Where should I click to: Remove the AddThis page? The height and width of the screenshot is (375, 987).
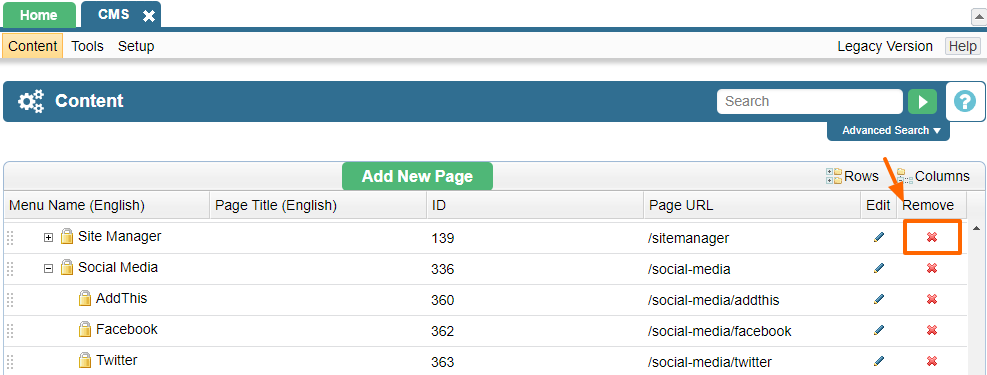pos(932,299)
